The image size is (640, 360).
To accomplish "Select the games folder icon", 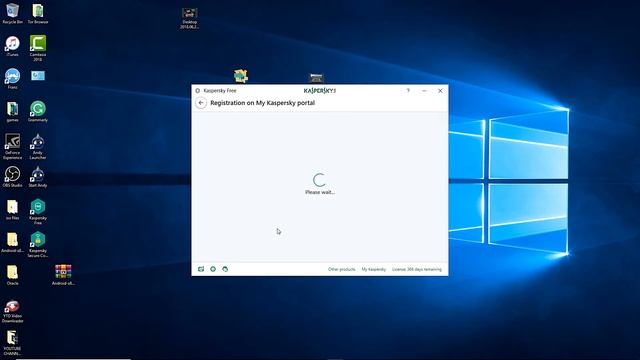I will [12, 111].
